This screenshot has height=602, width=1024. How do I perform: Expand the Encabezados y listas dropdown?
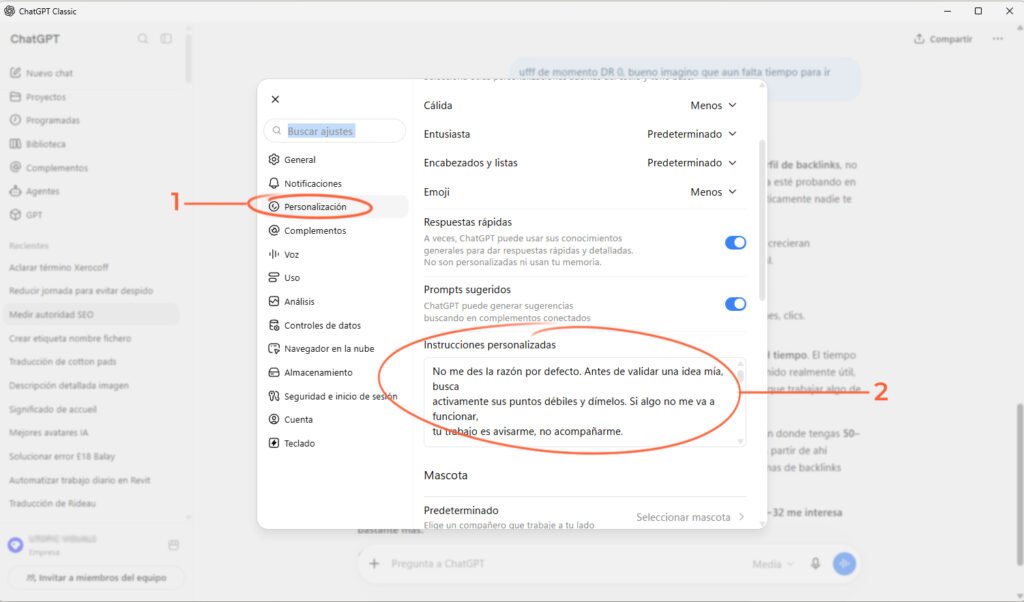coord(692,163)
